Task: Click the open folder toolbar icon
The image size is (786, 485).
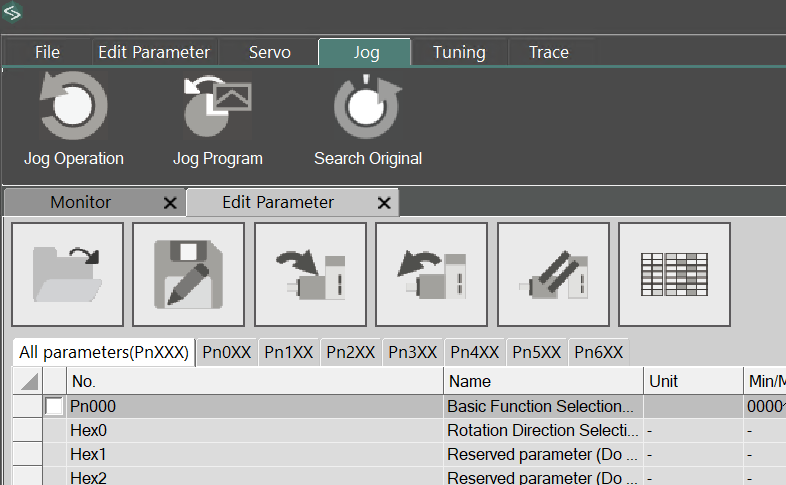Action: point(67,275)
